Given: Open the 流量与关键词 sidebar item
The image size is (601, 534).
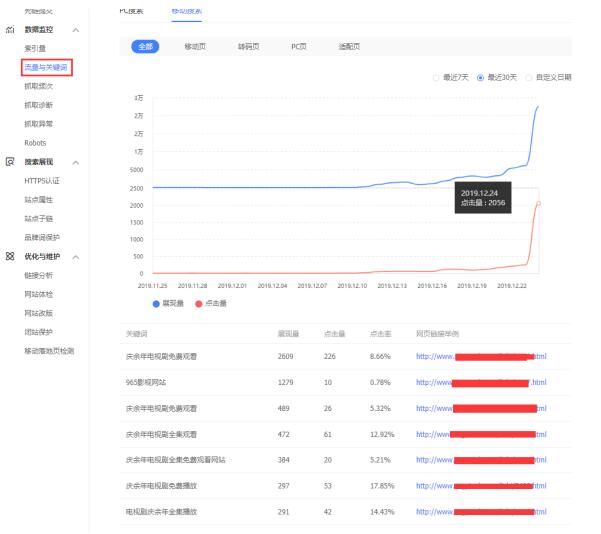Looking at the screenshot, I should point(46,67).
